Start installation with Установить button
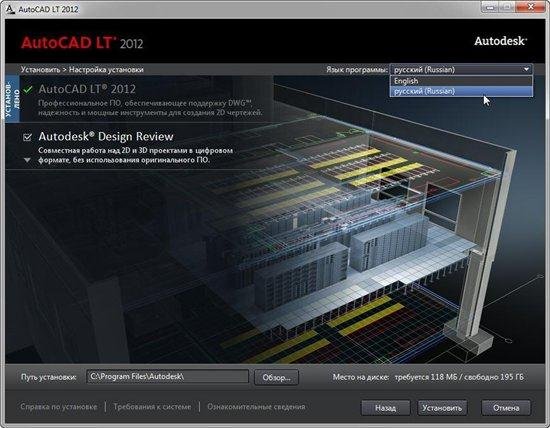 [442, 408]
